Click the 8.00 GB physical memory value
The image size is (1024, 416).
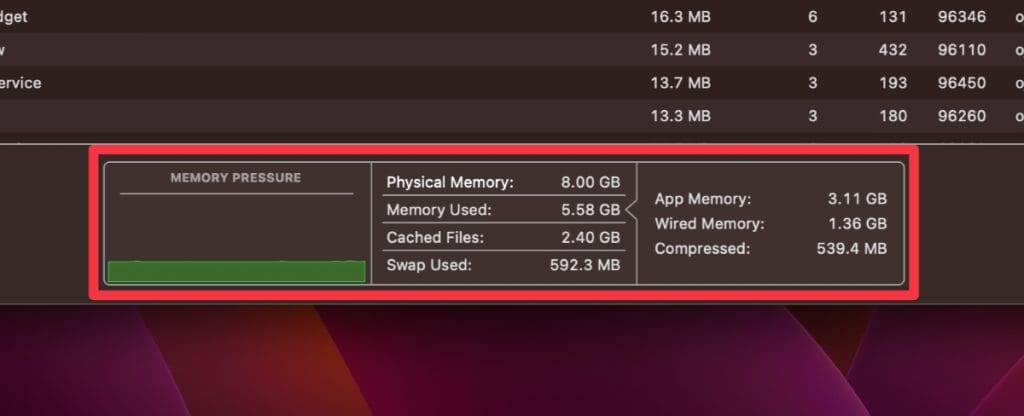(x=590, y=182)
